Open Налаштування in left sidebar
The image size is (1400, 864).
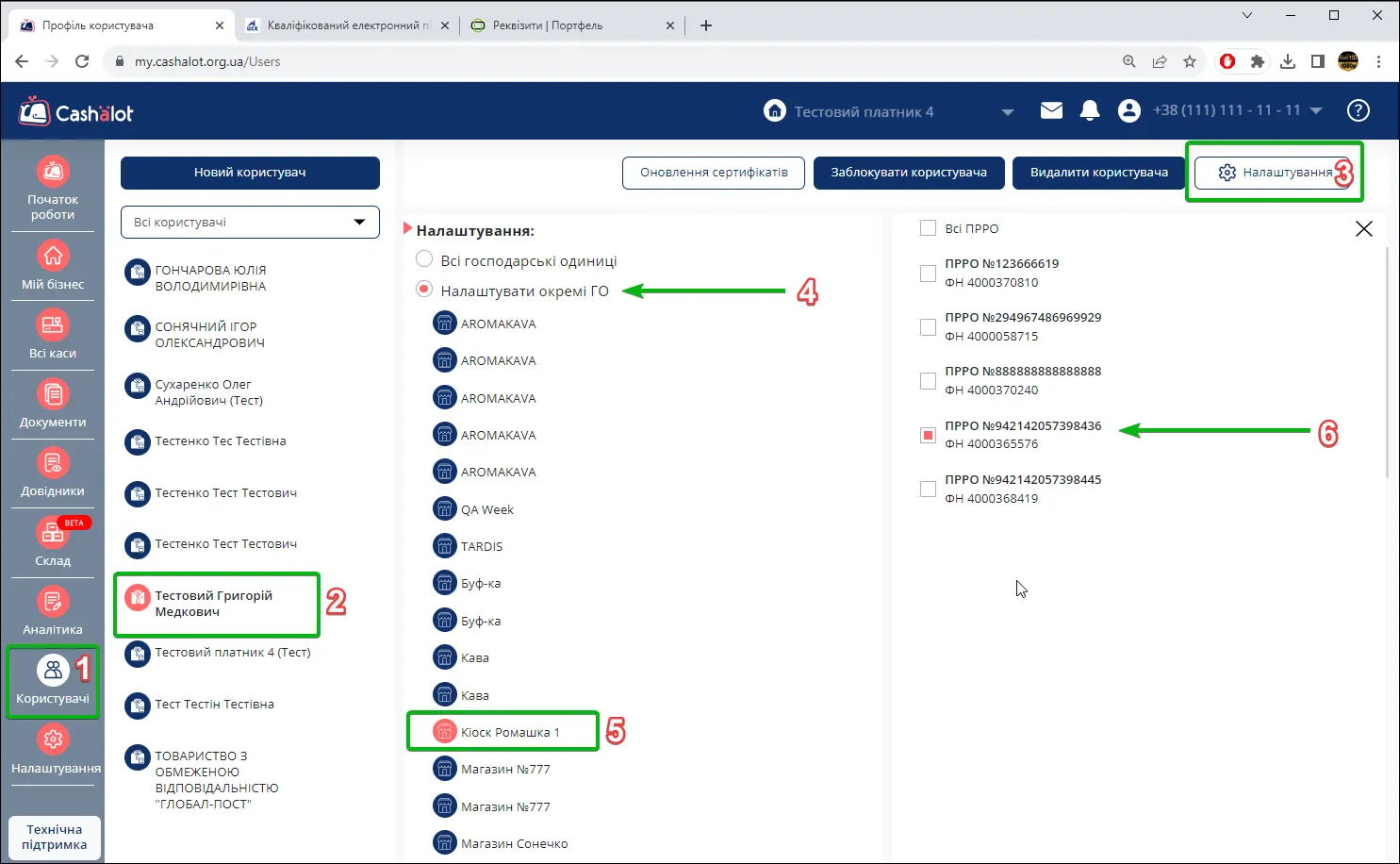point(56,750)
